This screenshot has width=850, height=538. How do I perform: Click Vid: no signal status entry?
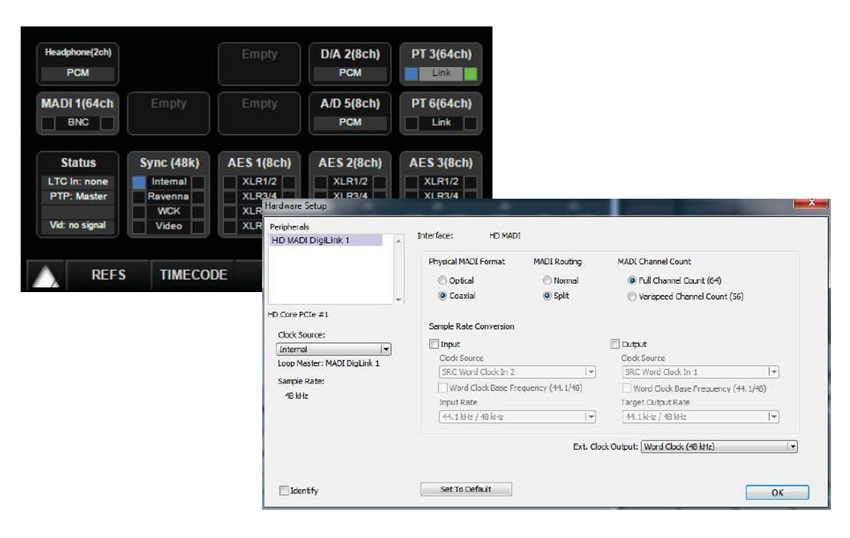[78, 225]
